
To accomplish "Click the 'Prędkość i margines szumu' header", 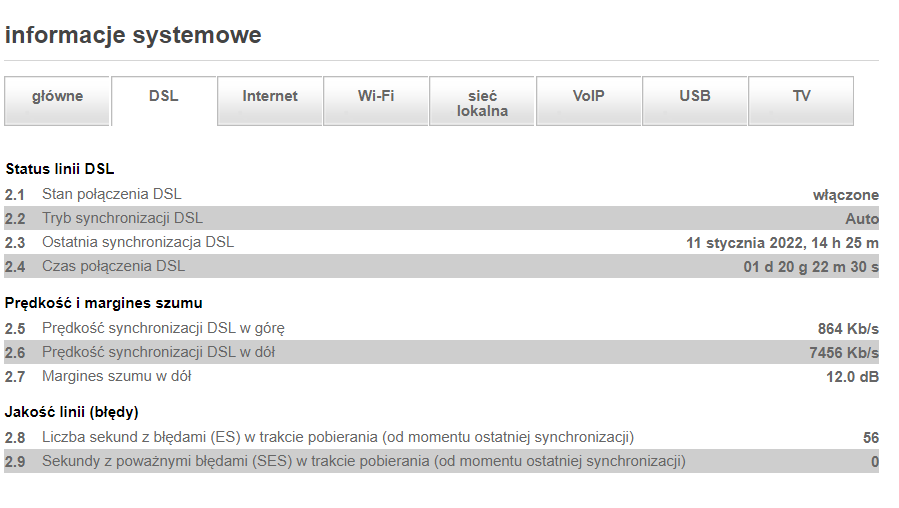I will 104,302.
